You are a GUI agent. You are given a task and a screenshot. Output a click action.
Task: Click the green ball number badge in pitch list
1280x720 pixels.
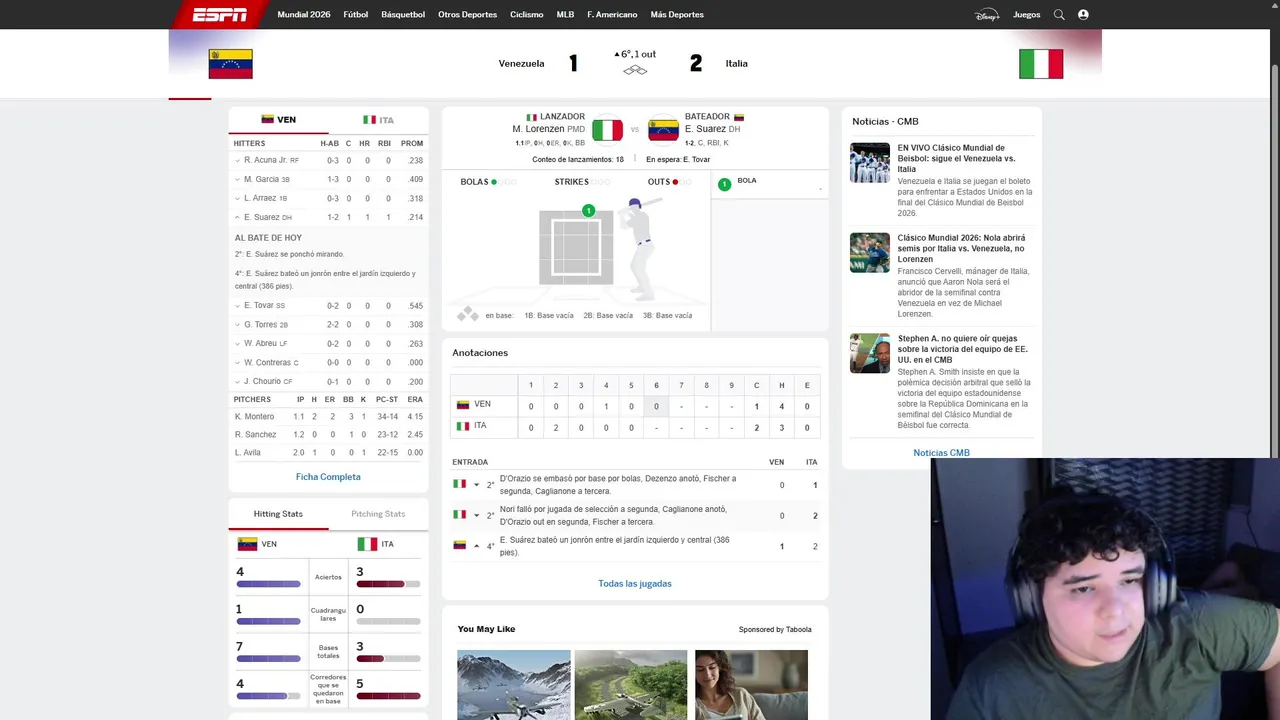point(724,185)
